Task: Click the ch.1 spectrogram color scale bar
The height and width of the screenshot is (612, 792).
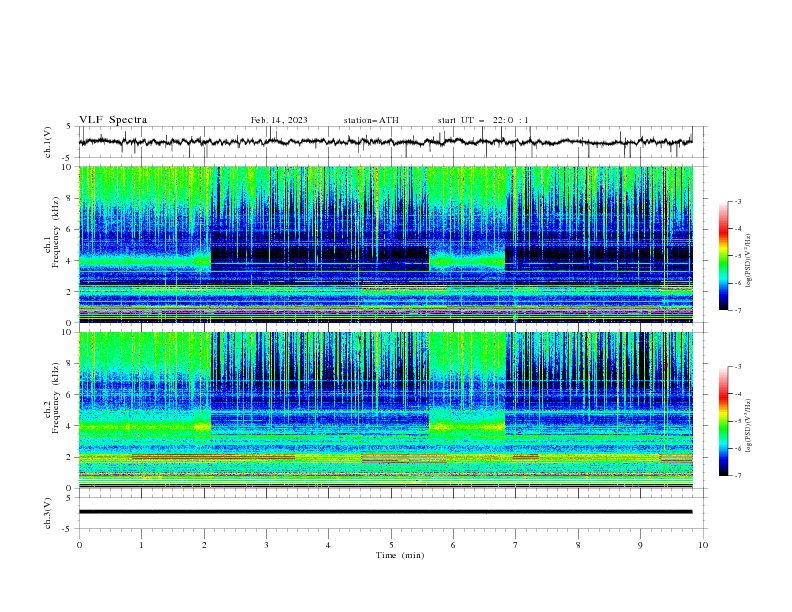Action: (723, 256)
